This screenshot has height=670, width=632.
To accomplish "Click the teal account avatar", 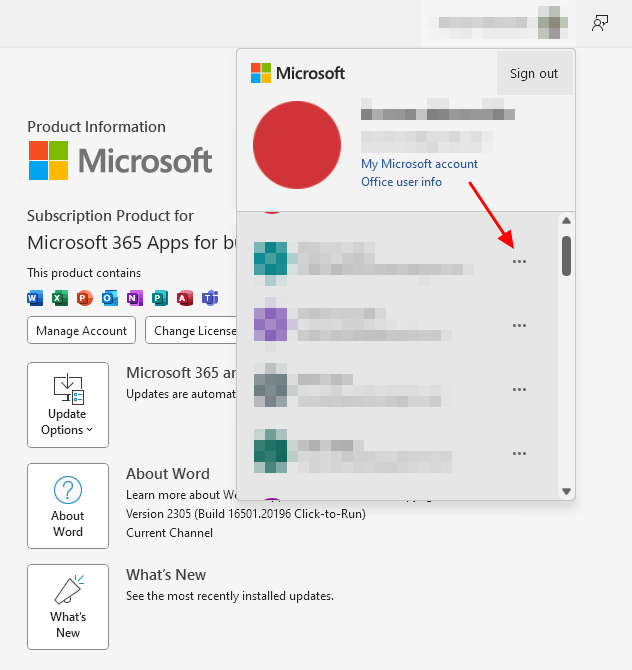I will point(270,261).
